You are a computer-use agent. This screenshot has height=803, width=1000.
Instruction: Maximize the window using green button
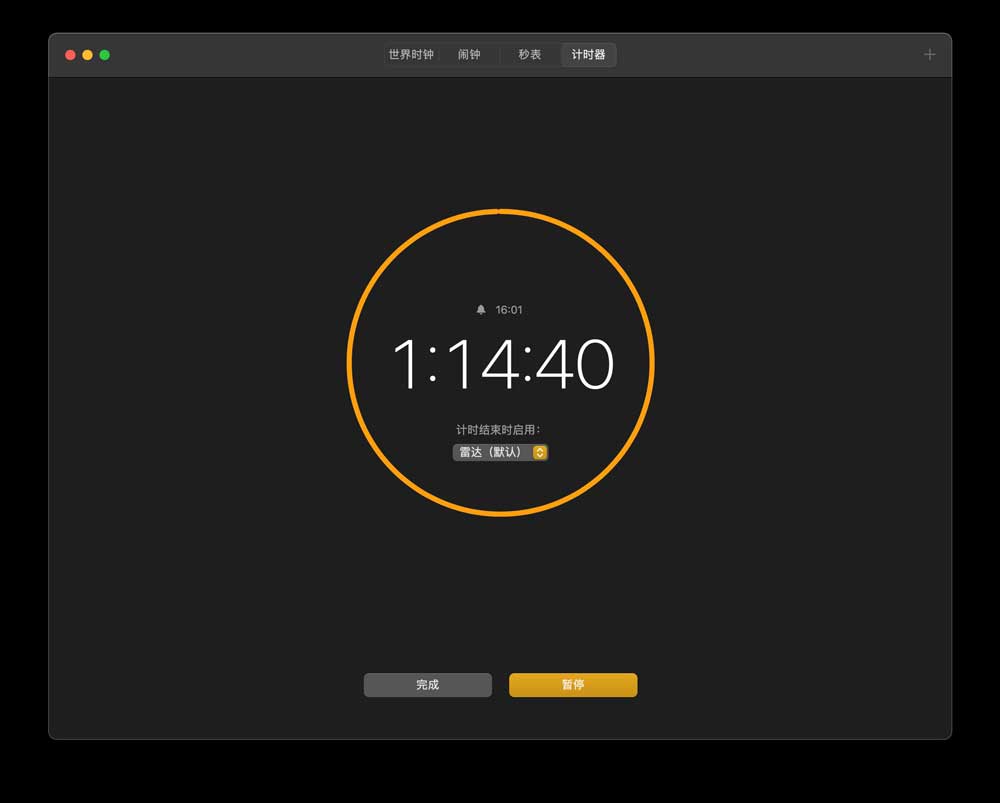pyautogui.click(x=104, y=55)
